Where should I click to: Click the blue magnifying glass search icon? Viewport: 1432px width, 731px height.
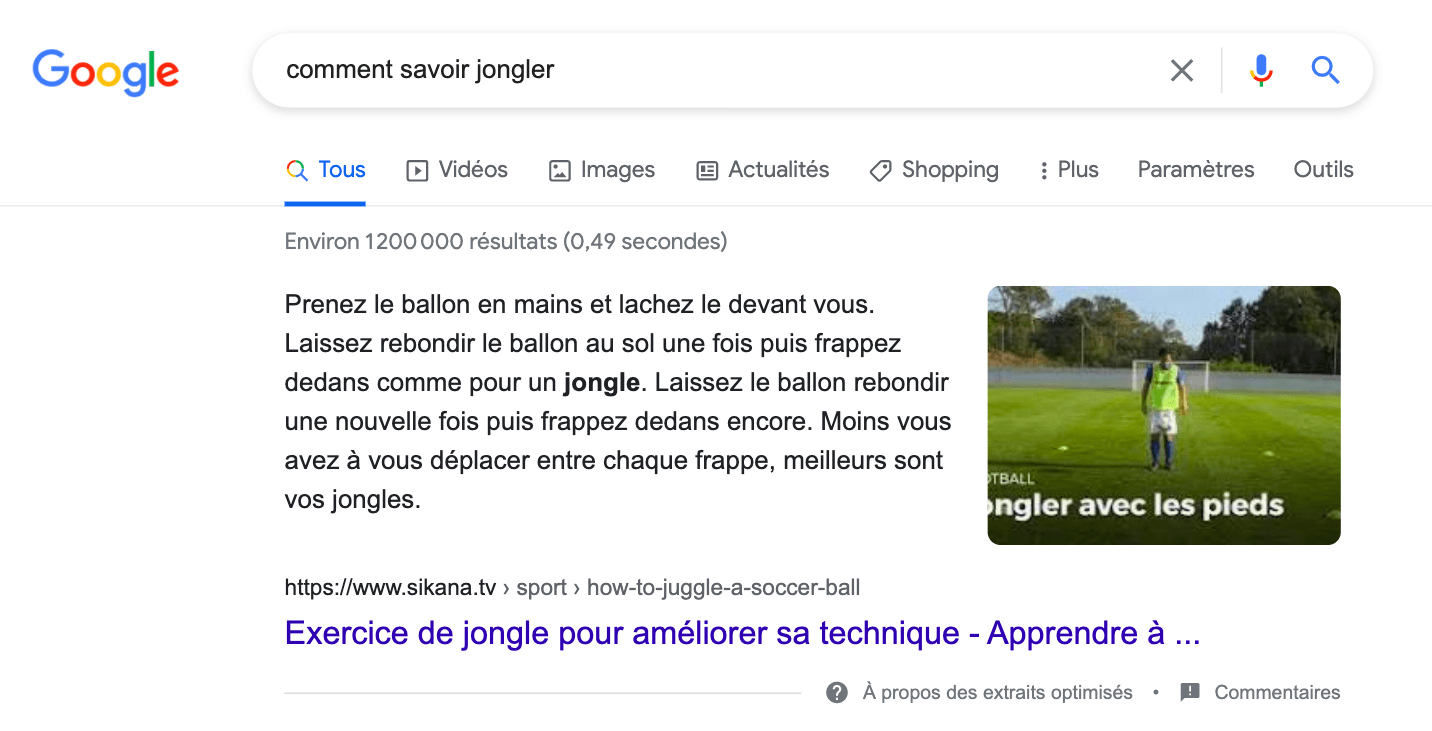coord(1325,70)
